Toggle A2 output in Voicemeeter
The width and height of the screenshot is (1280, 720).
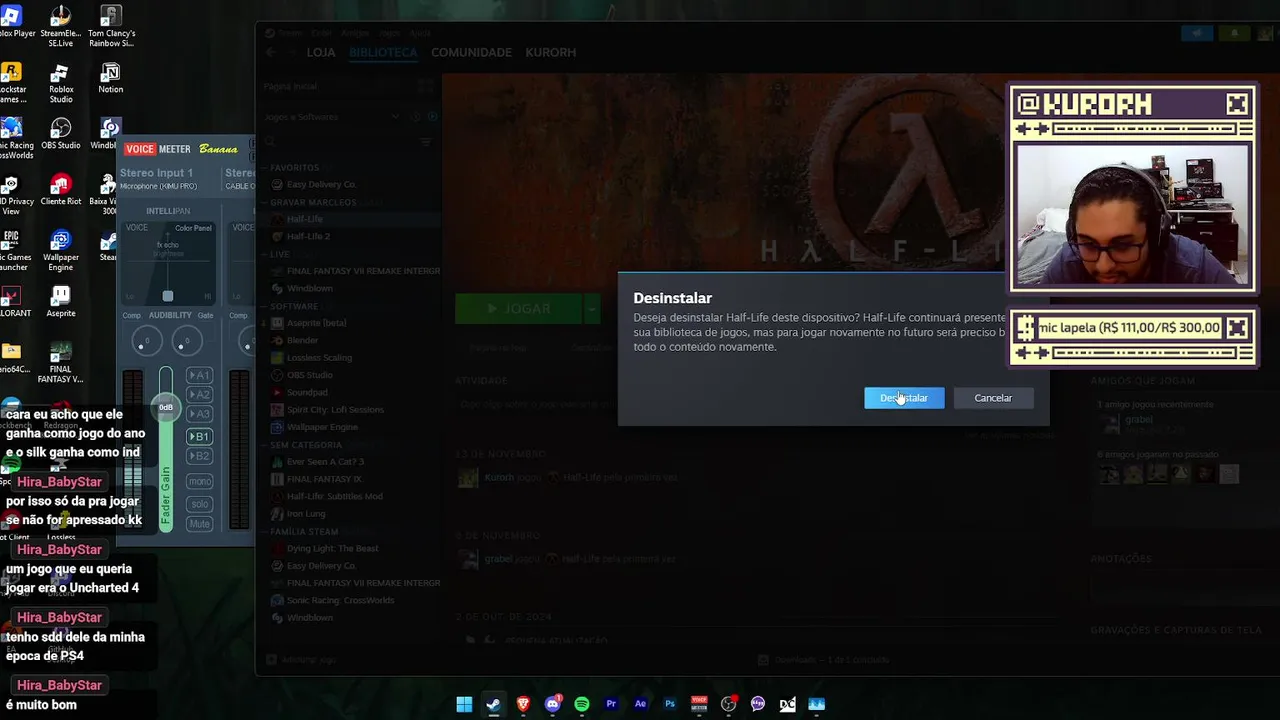pos(199,395)
